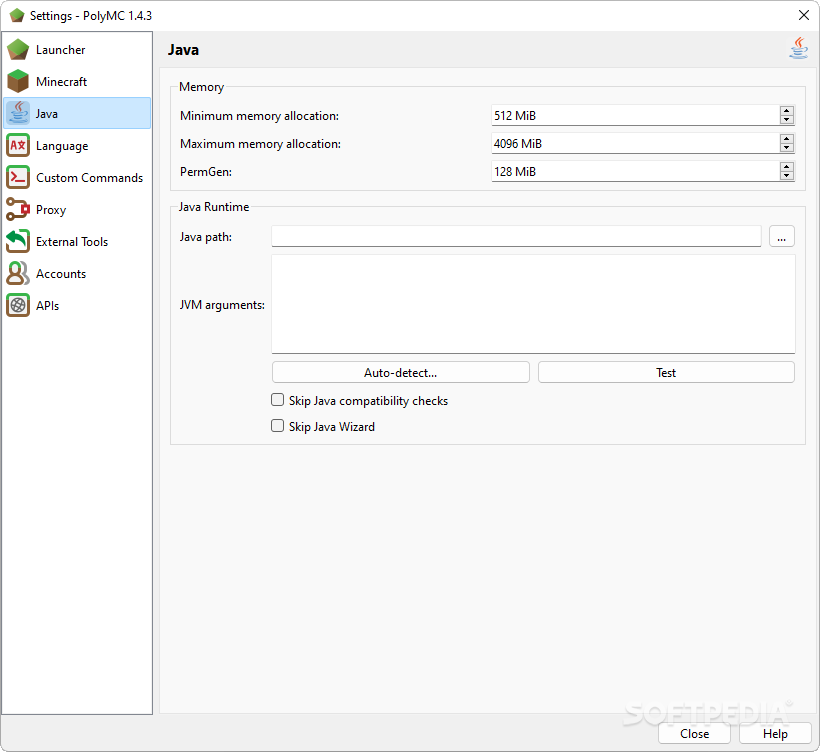This screenshot has height=752, width=820.
Task: Click the Java logo in page header
Action: (x=799, y=48)
